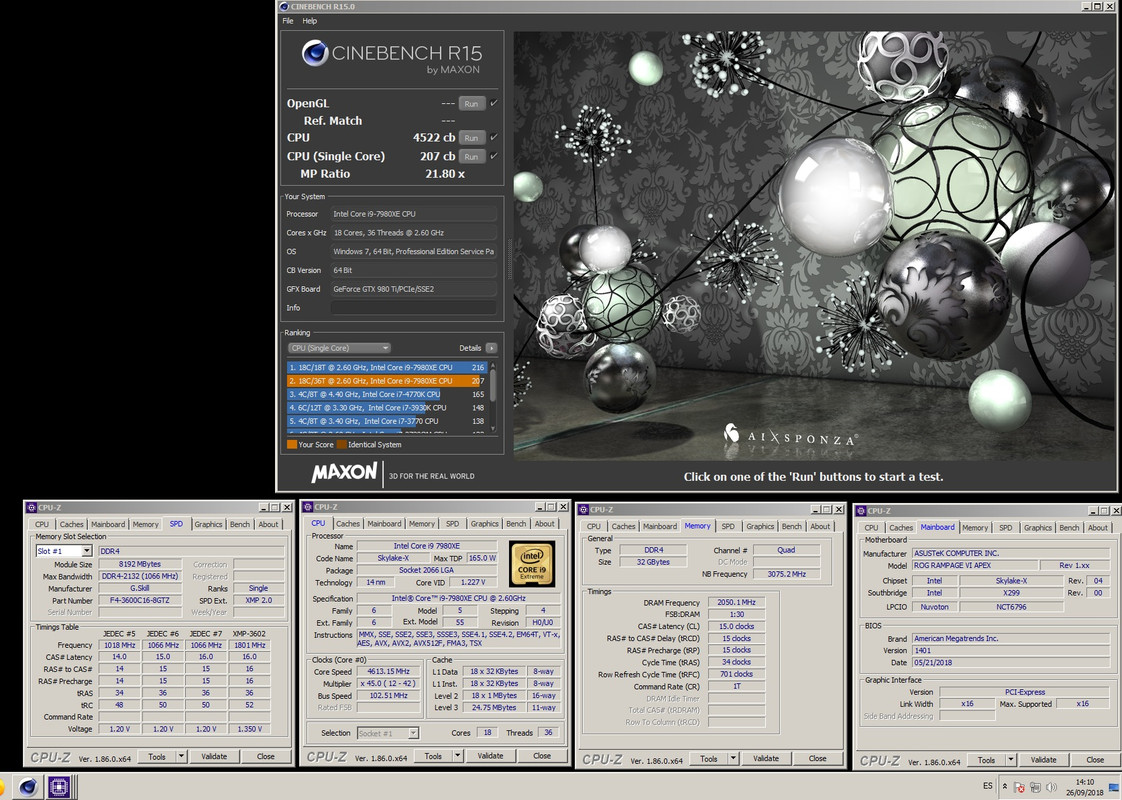Image resolution: width=1122 pixels, height=800 pixels.
Task: Switch to Mainboard tab in CPU window
Action: pyautogui.click(x=384, y=524)
